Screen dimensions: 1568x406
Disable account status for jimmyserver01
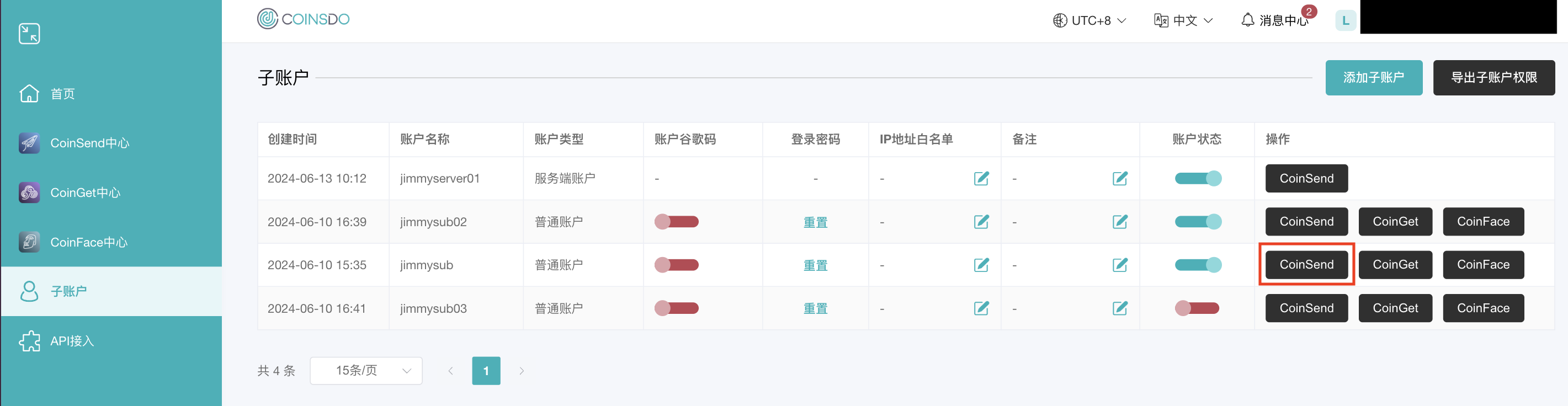coord(1197,178)
